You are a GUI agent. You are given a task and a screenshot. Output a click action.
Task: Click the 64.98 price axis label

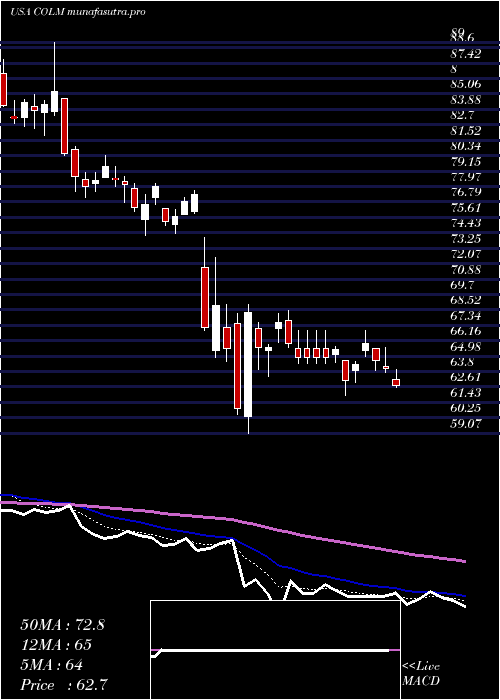(466, 346)
